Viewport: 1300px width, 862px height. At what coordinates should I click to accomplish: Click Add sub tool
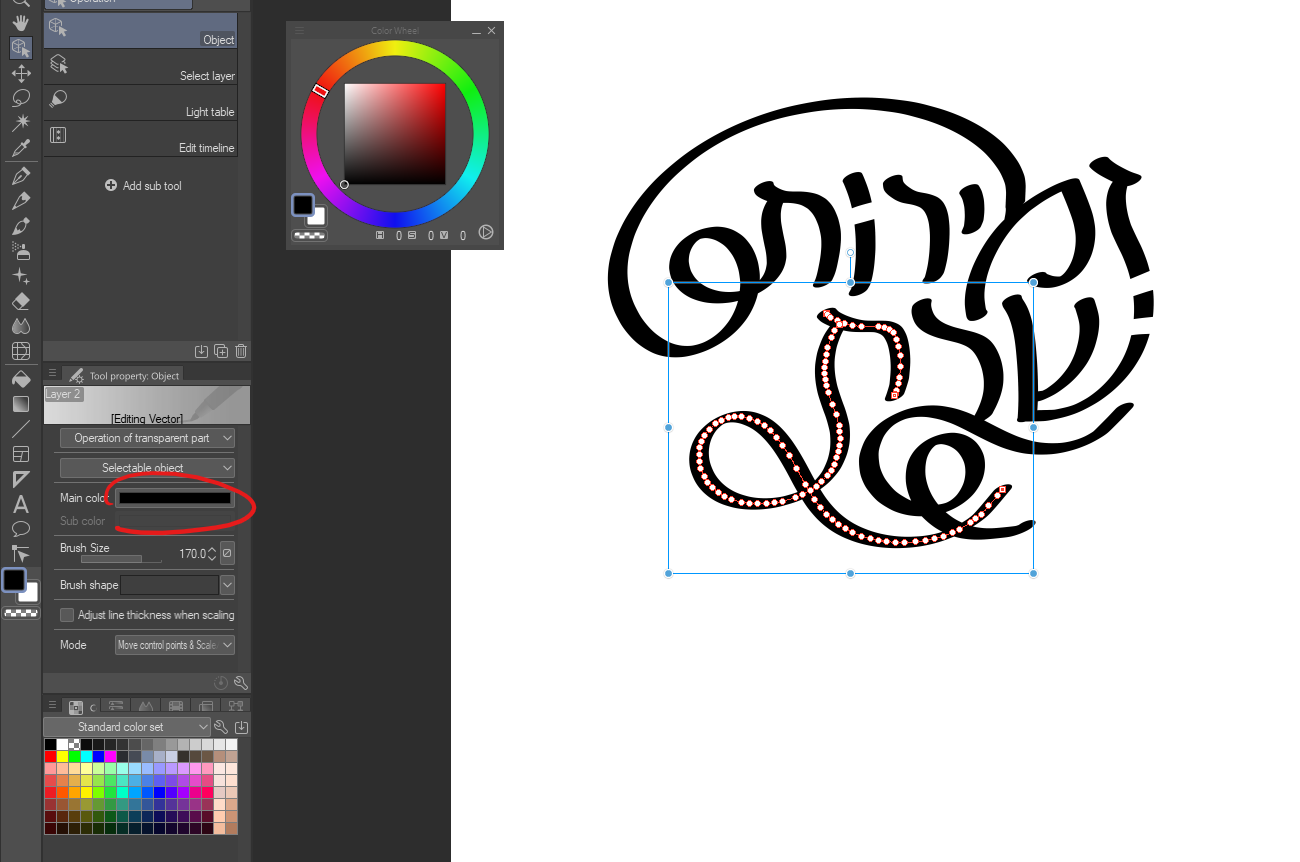143,186
